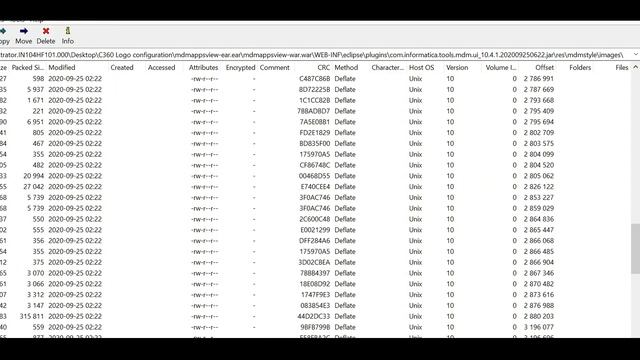Sort by the Files column header

tap(622, 67)
